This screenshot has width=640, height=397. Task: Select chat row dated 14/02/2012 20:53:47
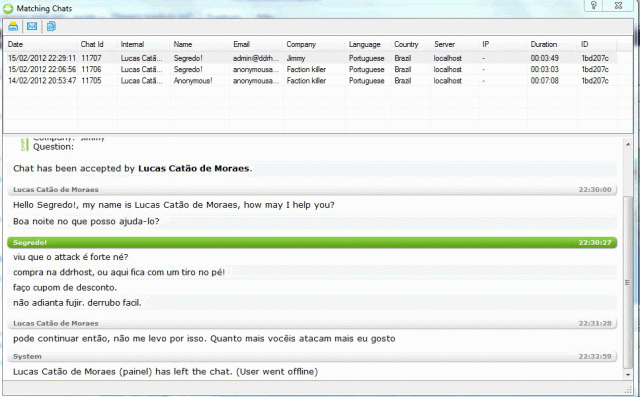[310, 81]
